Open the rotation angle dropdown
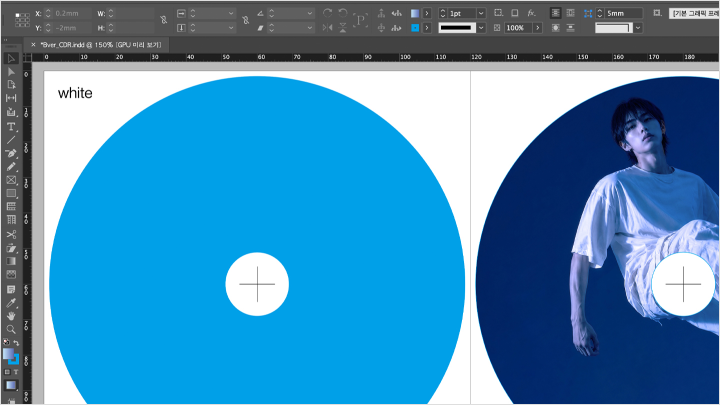The width and height of the screenshot is (720, 405). coord(310,14)
